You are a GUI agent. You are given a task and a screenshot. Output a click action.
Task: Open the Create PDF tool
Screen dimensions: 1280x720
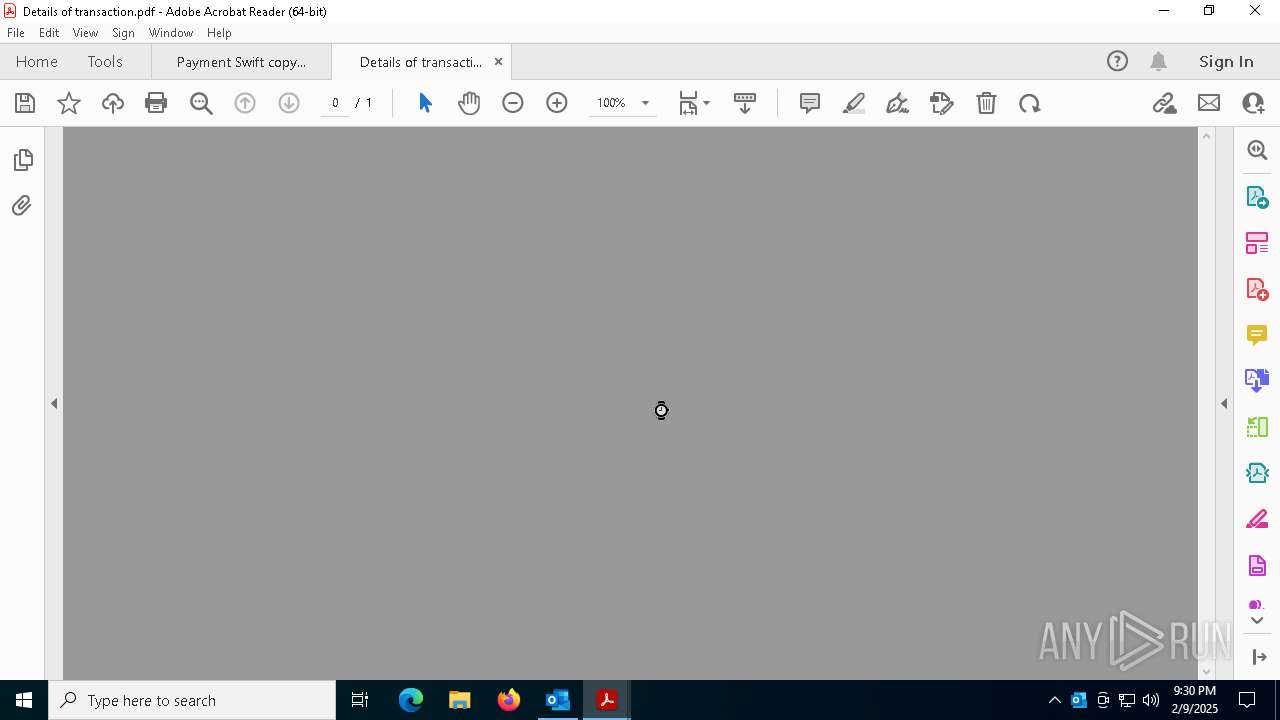pos(1257,290)
